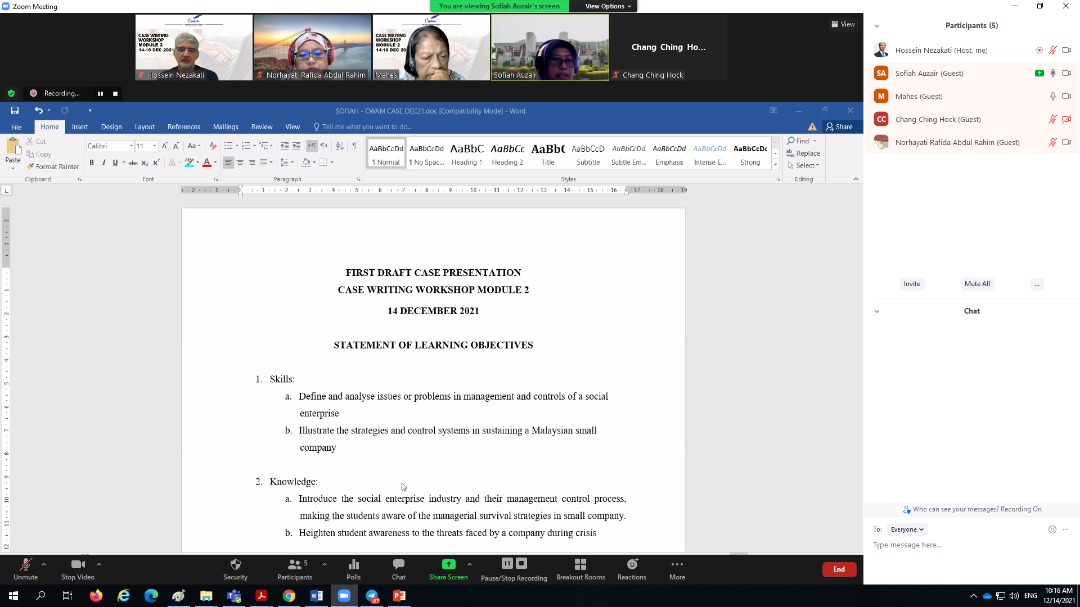Pause the recording in Zoom toolbar
Image resolution: width=1080 pixels, height=607 pixels.
coord(507,564)
